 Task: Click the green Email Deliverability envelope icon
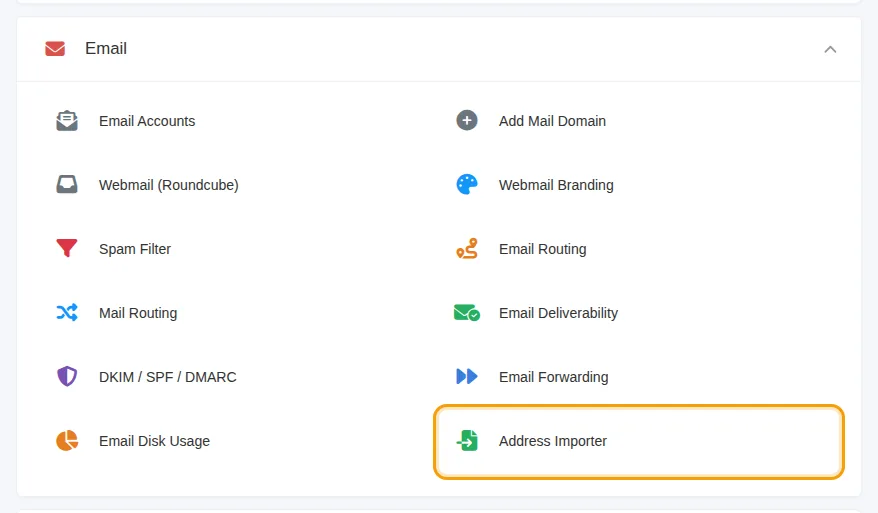pyautogui.click(x=466, y=312)
